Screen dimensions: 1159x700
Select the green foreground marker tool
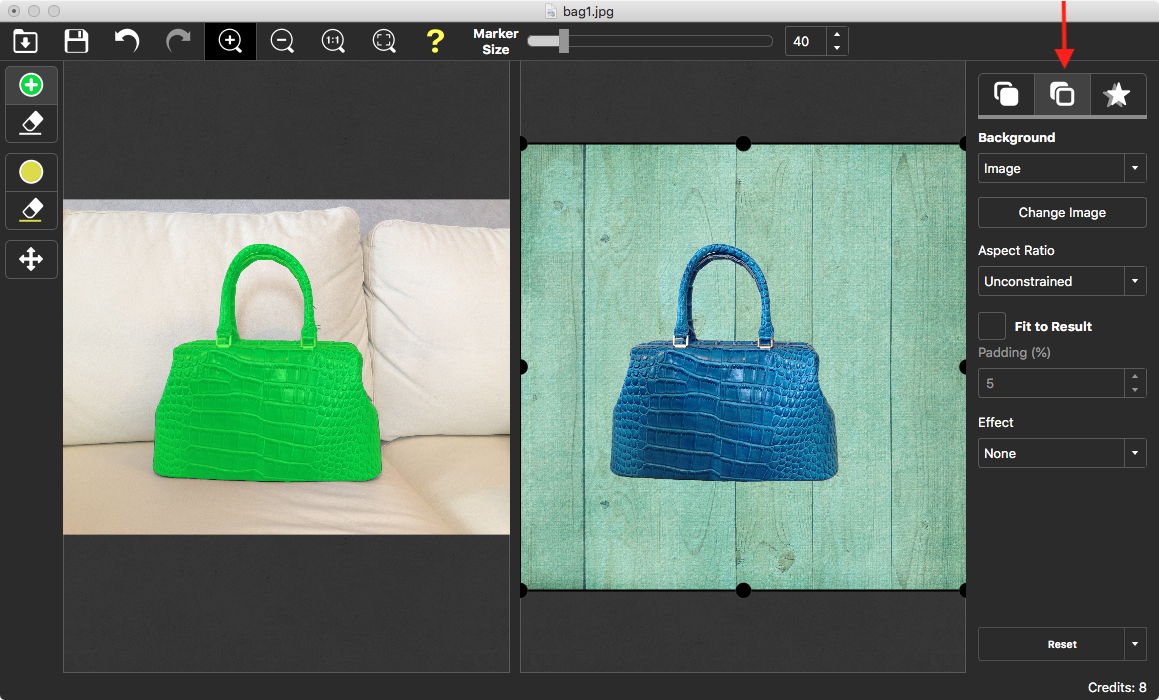pyautogui.click(x=32, y=86)
